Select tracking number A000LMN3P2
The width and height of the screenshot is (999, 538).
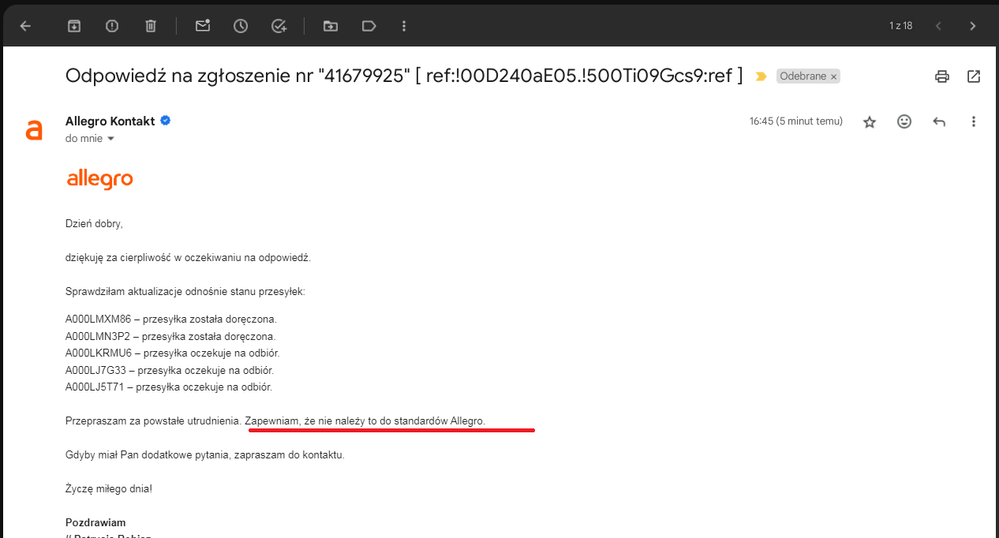click(x=97, y=337)
